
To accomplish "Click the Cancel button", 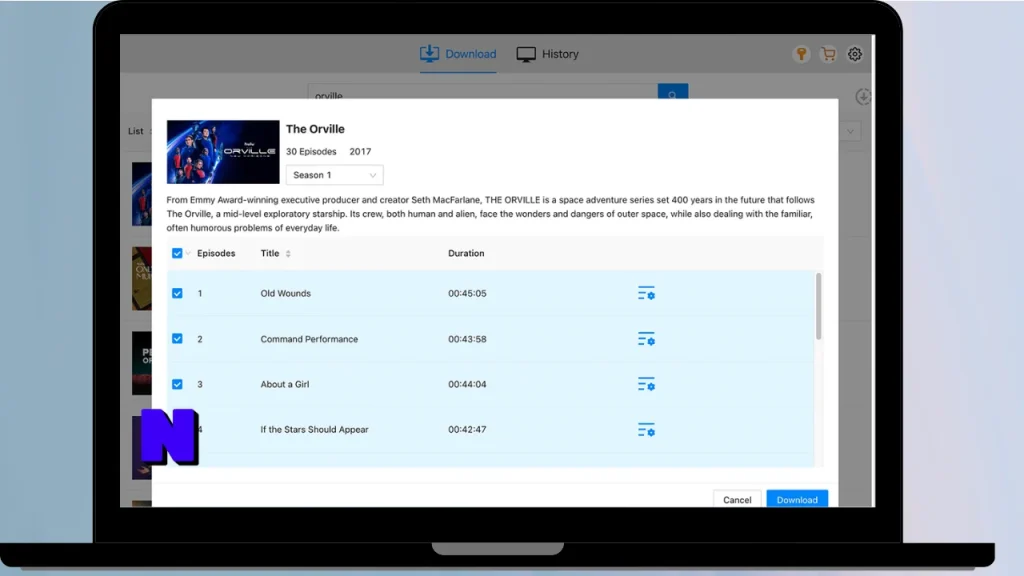I will pyautogui.click(x=737, y=500).
